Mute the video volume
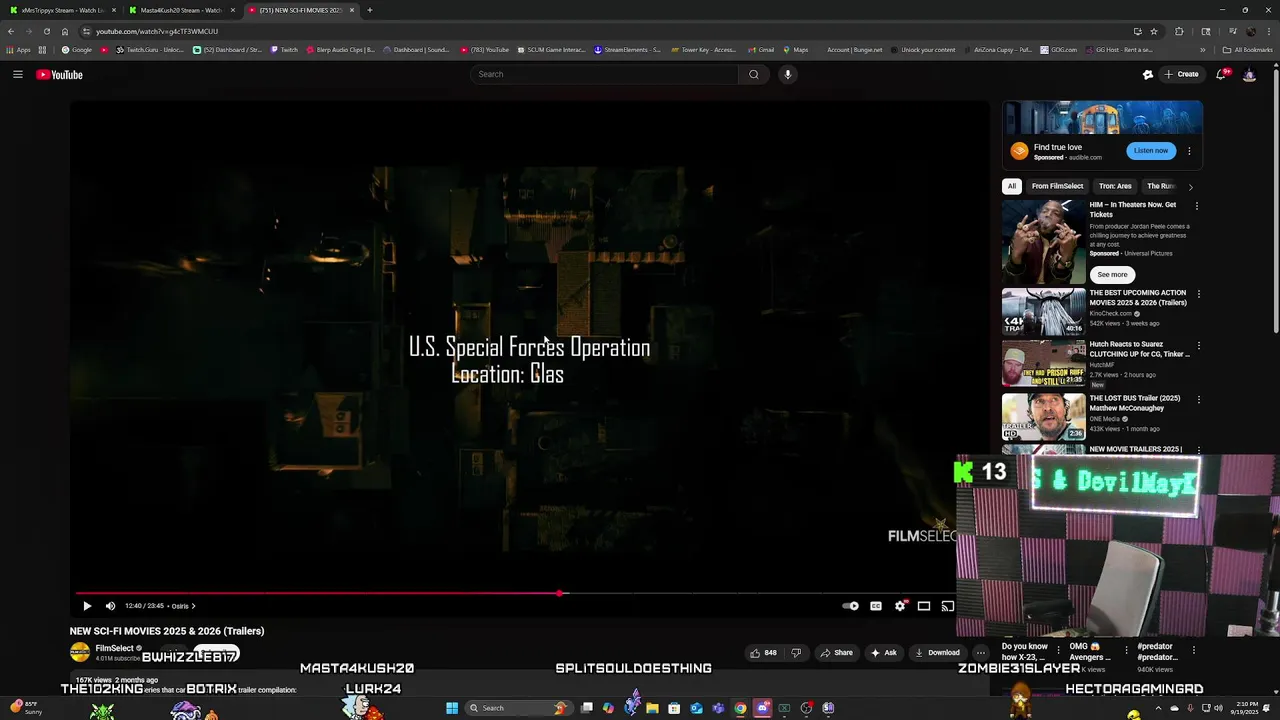The width and height of the screenshot is (1280, 720). pyautogui.click(x=110, y=606)
